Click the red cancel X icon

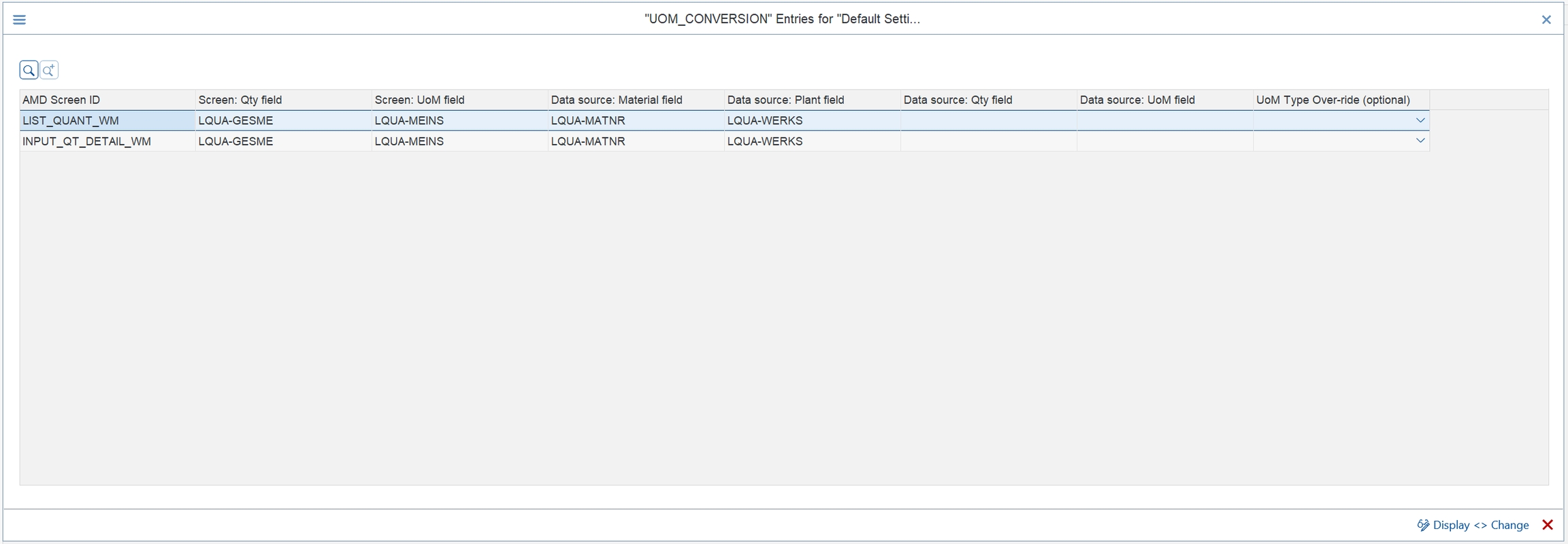pyautogui.click(x=1547, y=525)
